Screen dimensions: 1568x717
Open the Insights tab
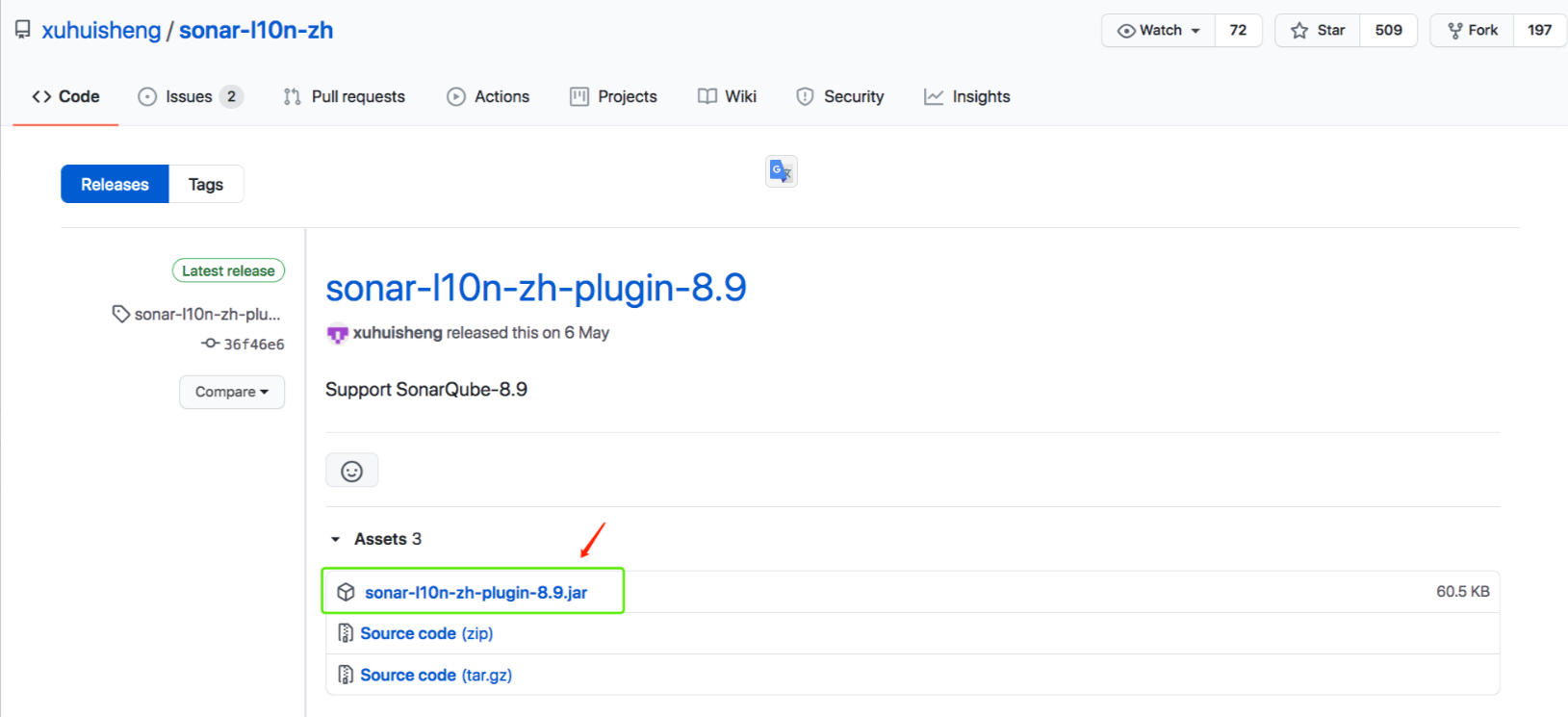[967, 96]
